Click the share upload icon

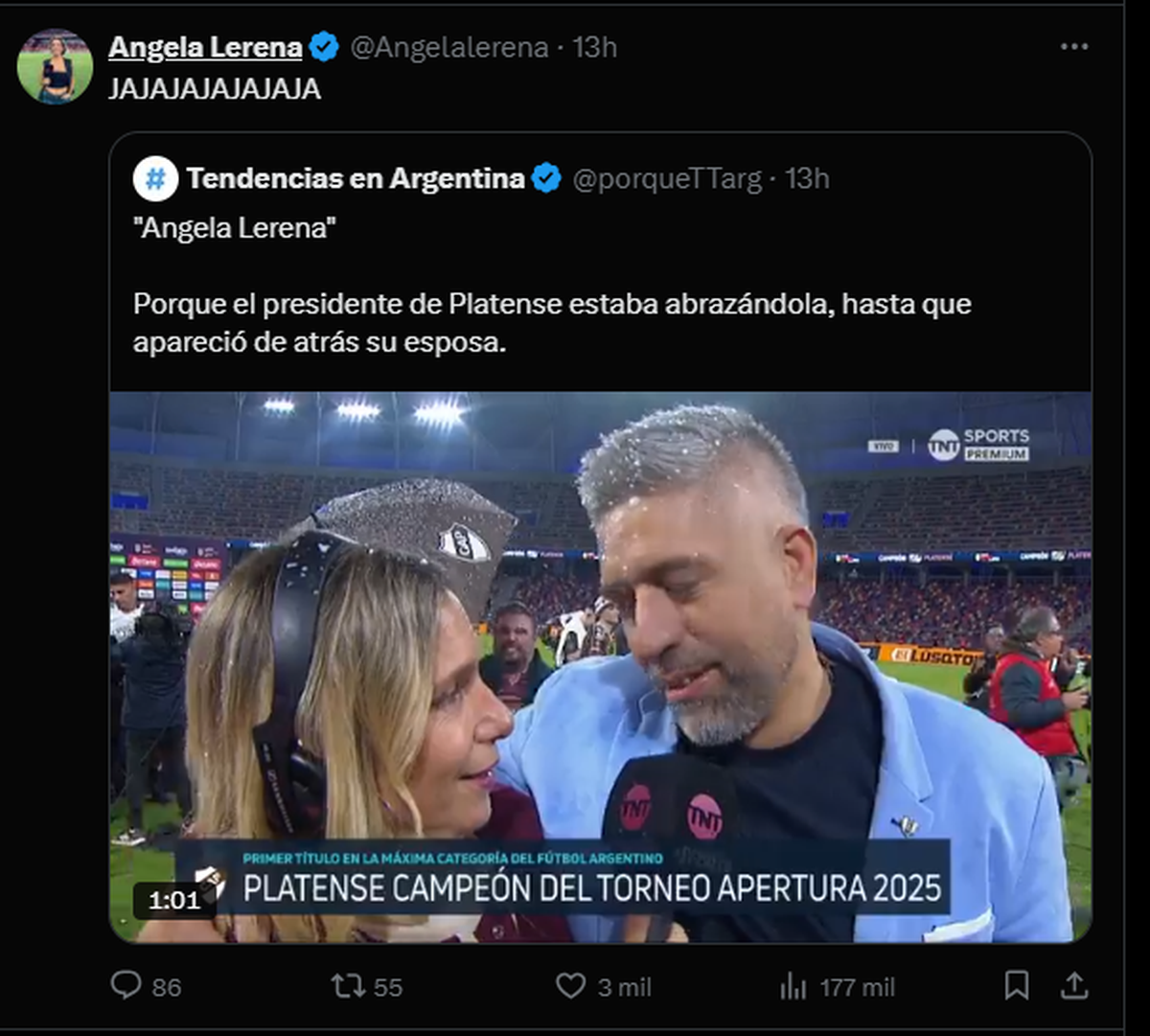pyautogui.click(x=1074, y=985)
